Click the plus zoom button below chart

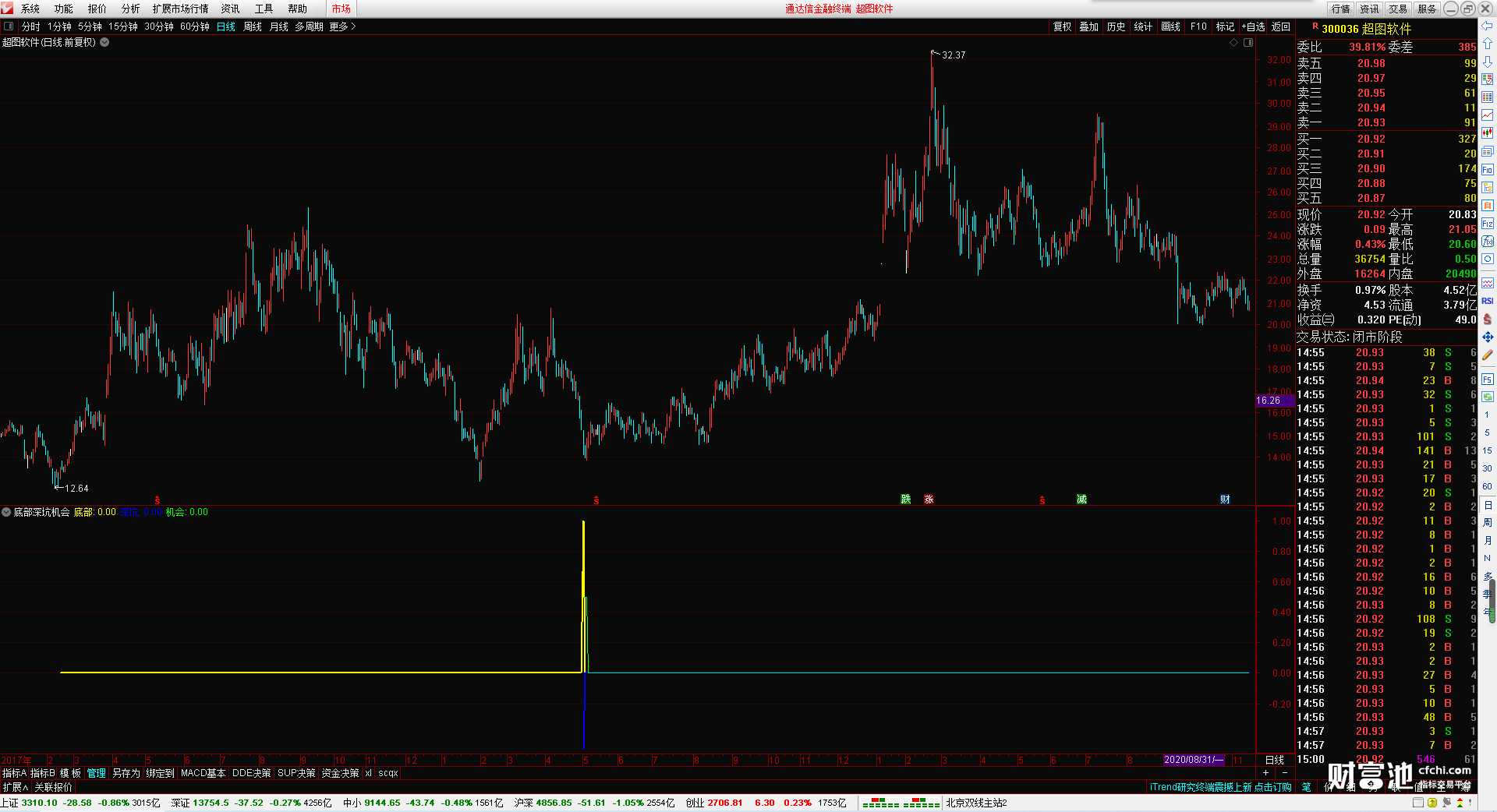[1265, 773]
